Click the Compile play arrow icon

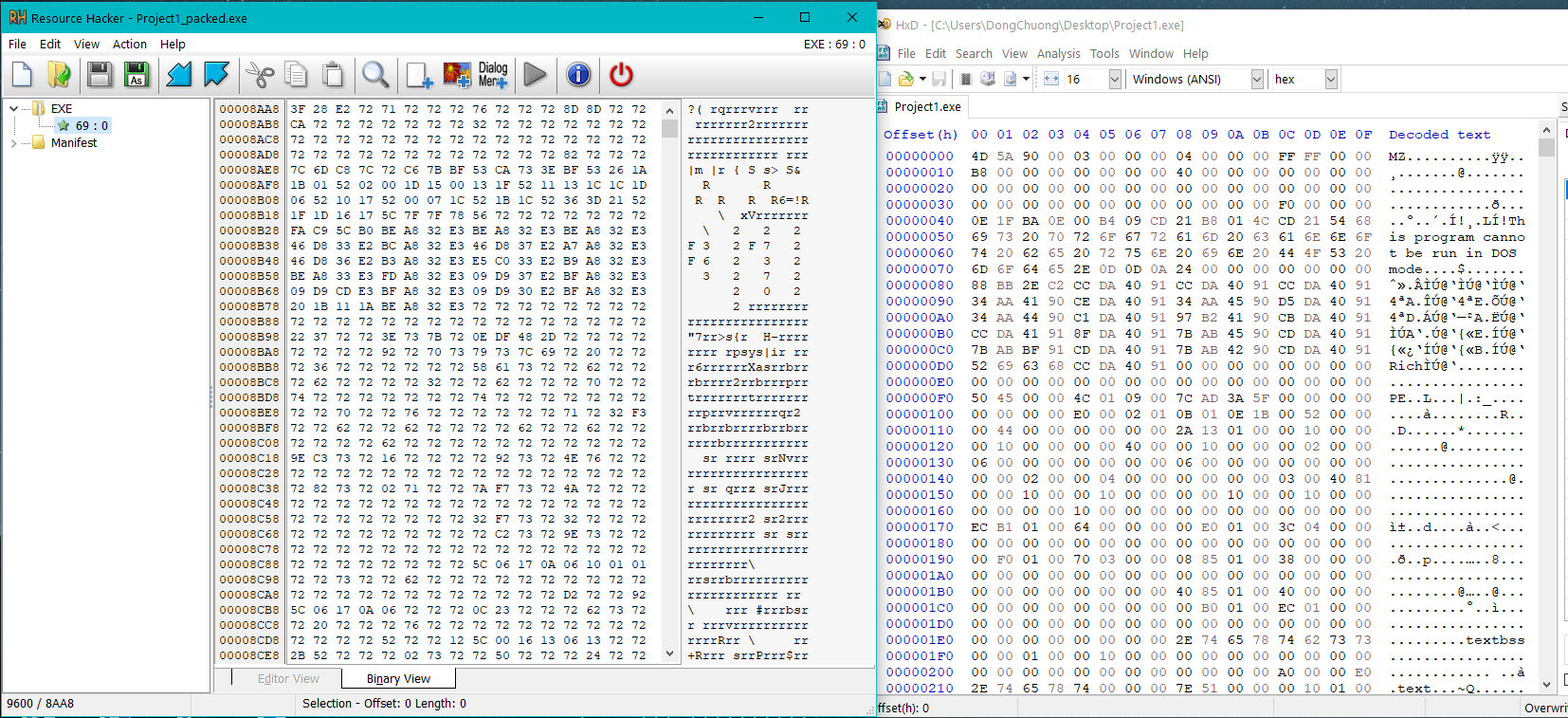pyautogui.click(x=535, y=75)
